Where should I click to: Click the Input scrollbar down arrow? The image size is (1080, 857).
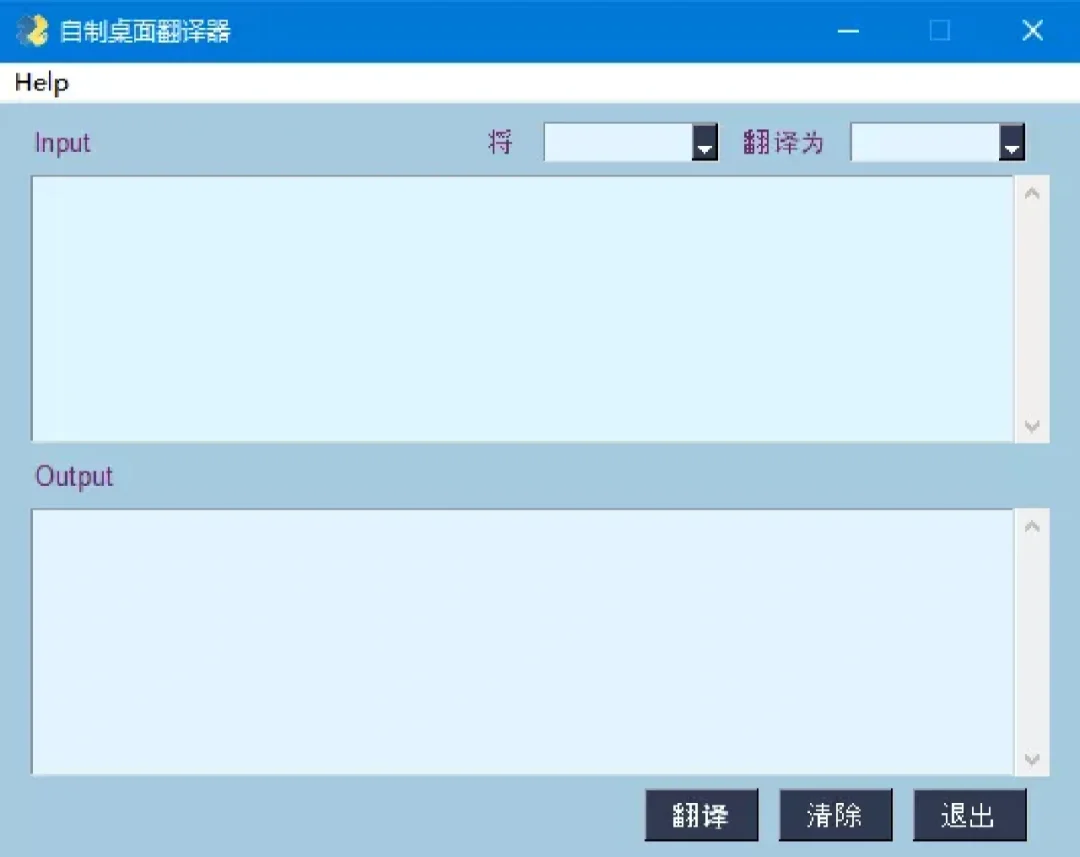1032,426
